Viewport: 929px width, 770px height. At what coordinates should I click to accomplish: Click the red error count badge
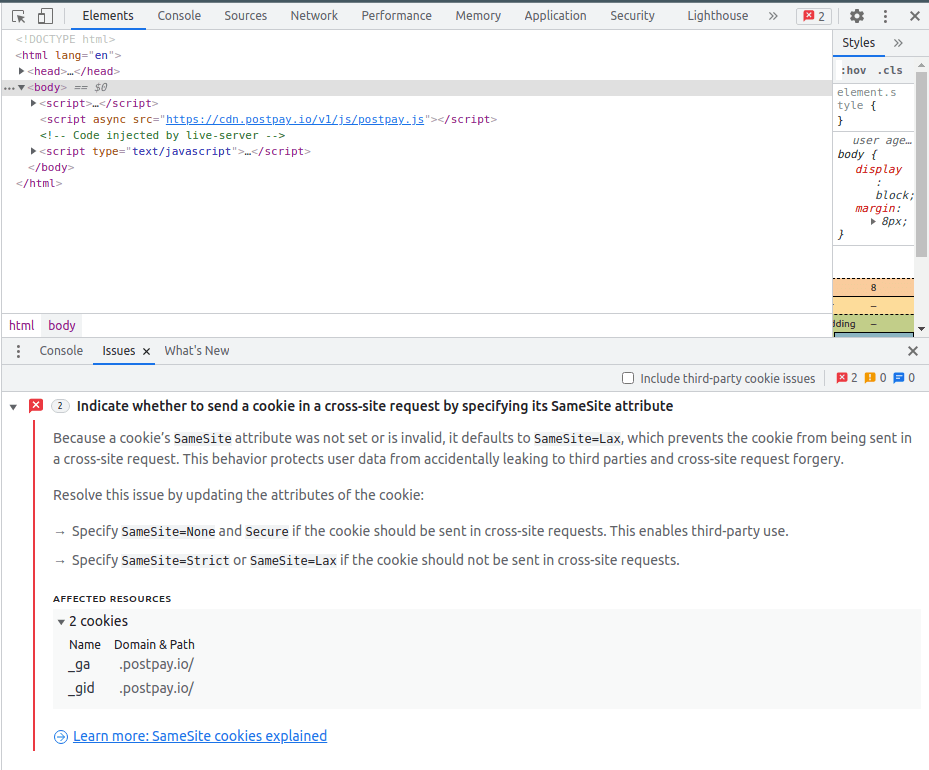click(814, 16)
